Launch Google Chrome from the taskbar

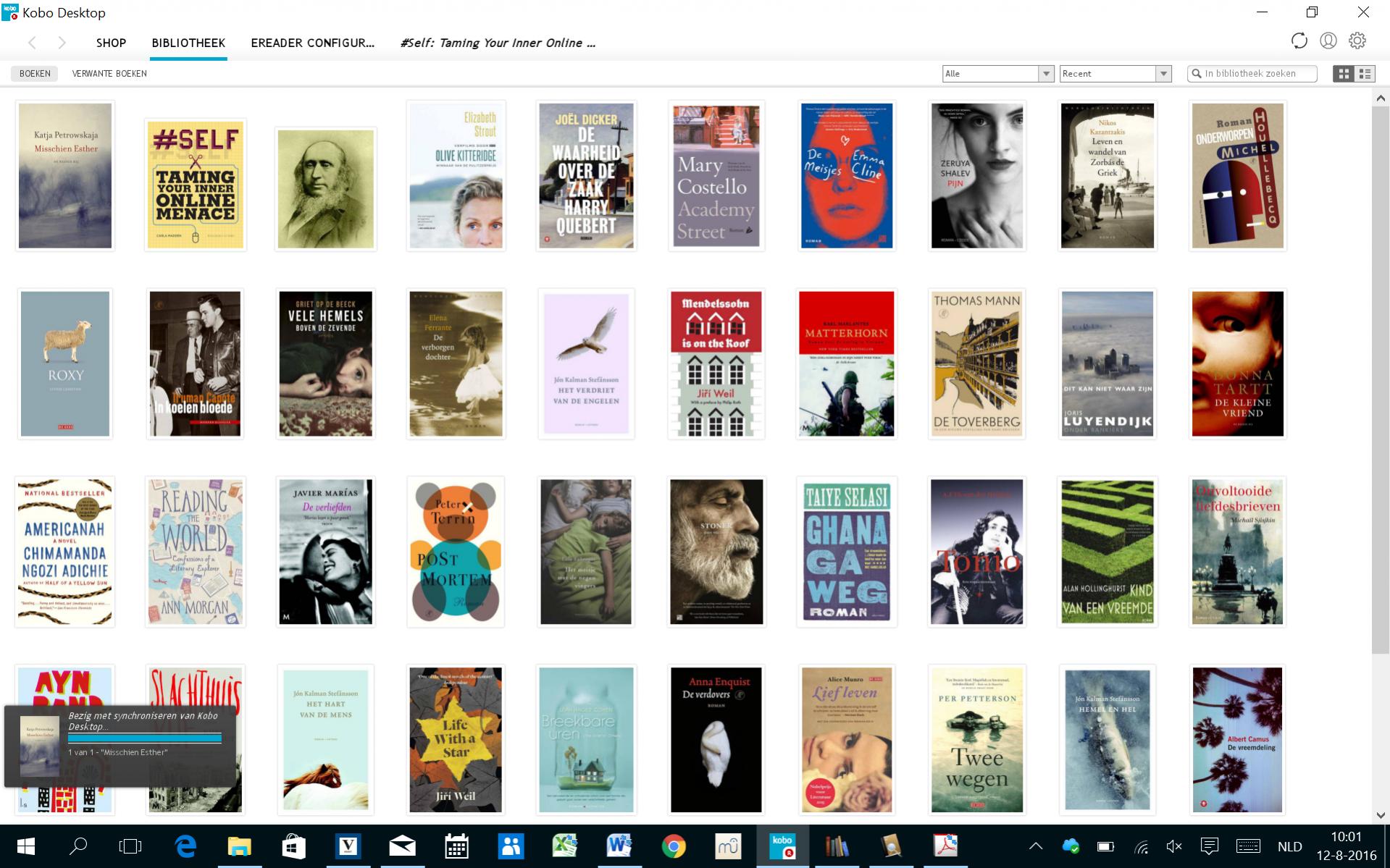click(674, 846)
